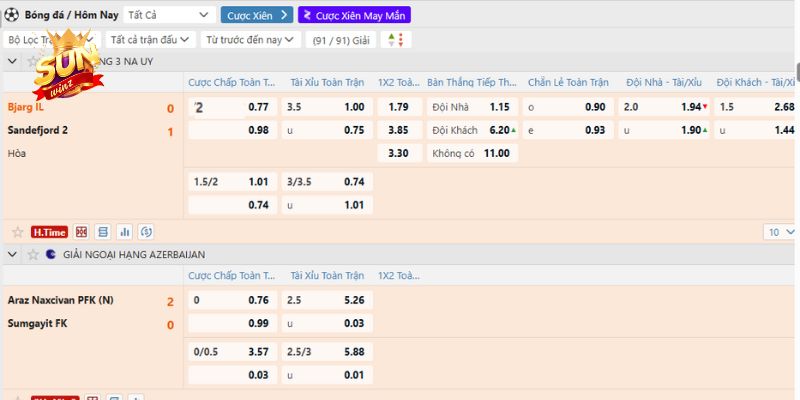Image resolution: width=800 pixels, height=400 pixels.
Task: Open the '10' rows count selector
Action: [x=777, y=232]
